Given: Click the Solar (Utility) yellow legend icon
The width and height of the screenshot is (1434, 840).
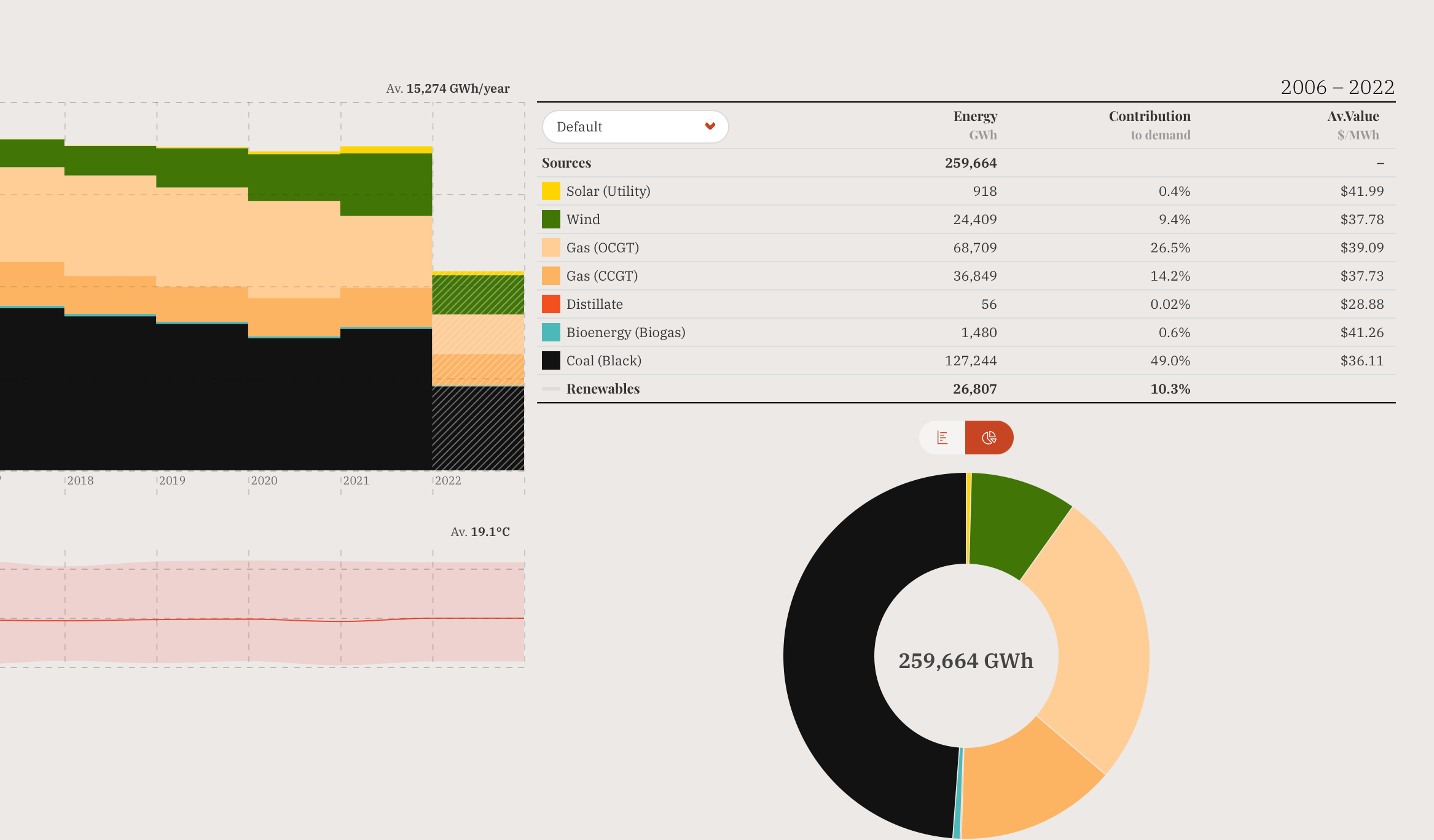Looking at the screenshot, I should pyautogui.click(x=550, y=191).
